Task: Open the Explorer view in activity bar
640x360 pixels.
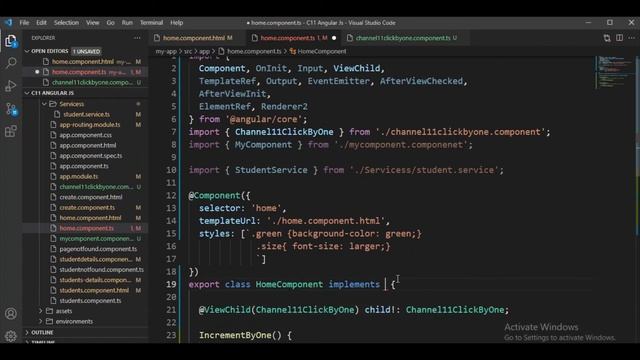Action: click(11, 41)
